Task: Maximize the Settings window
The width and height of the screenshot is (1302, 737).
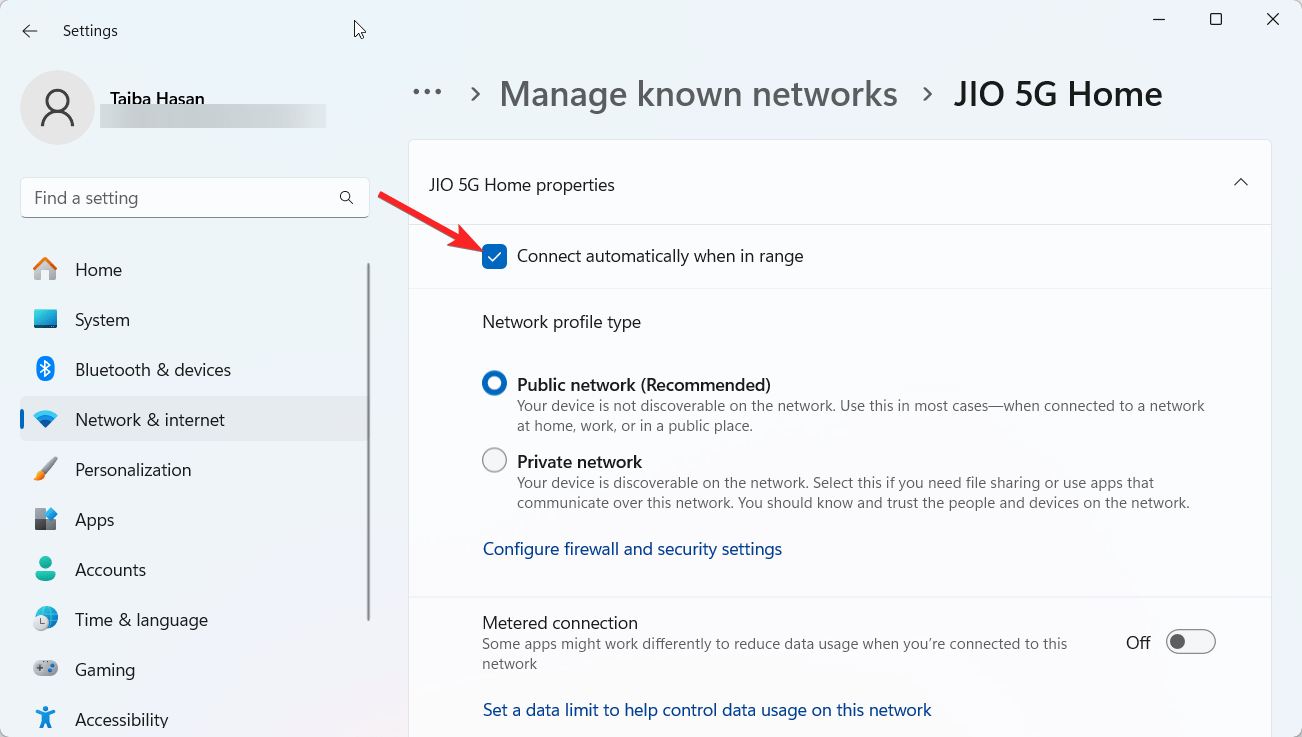Action: point(1216,19)
